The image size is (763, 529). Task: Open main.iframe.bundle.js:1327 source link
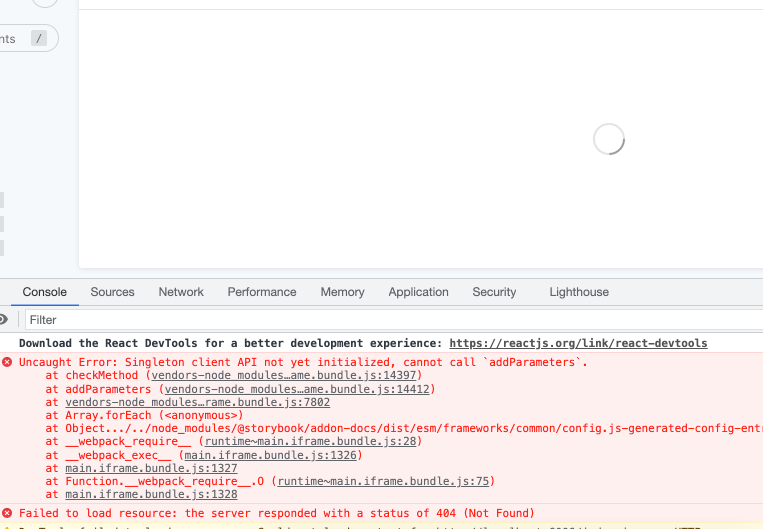coord(151,468)
